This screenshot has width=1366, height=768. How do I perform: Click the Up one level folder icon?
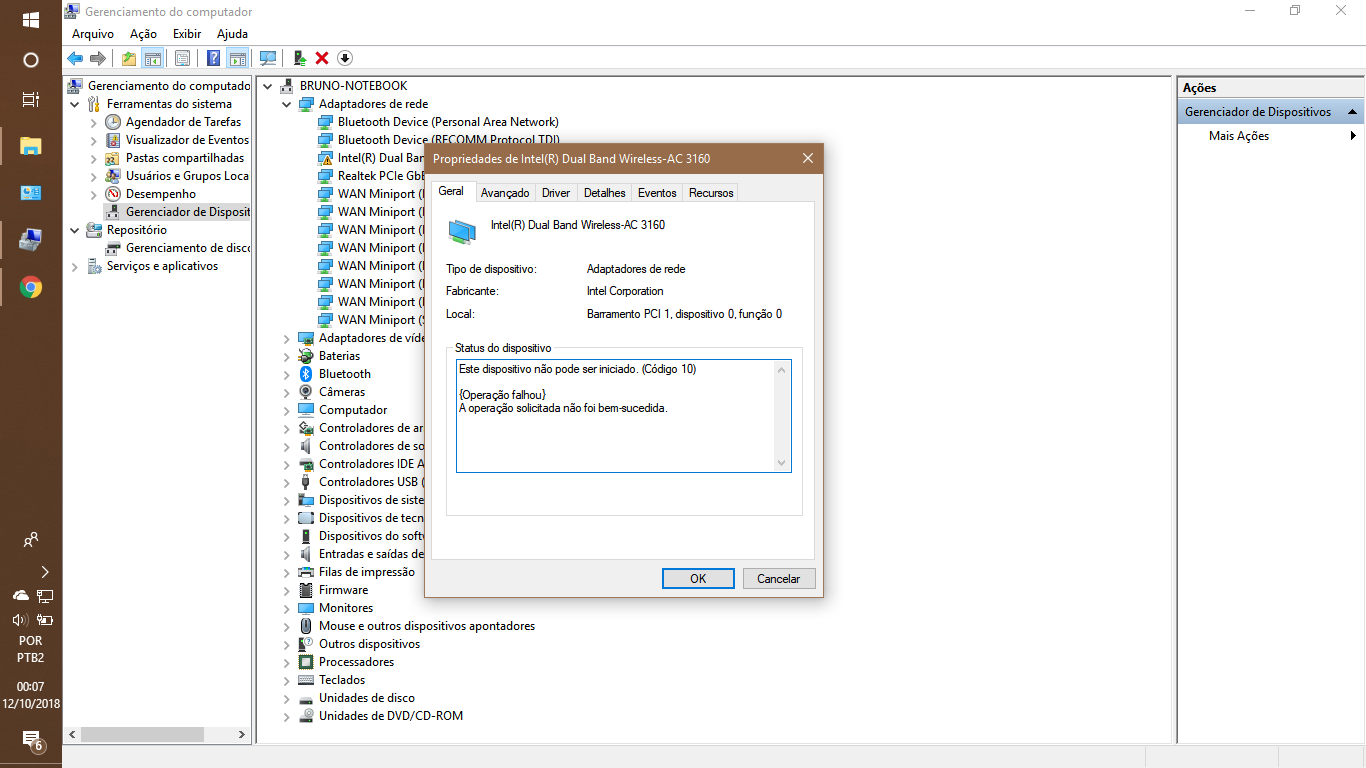tap(129, 58)
